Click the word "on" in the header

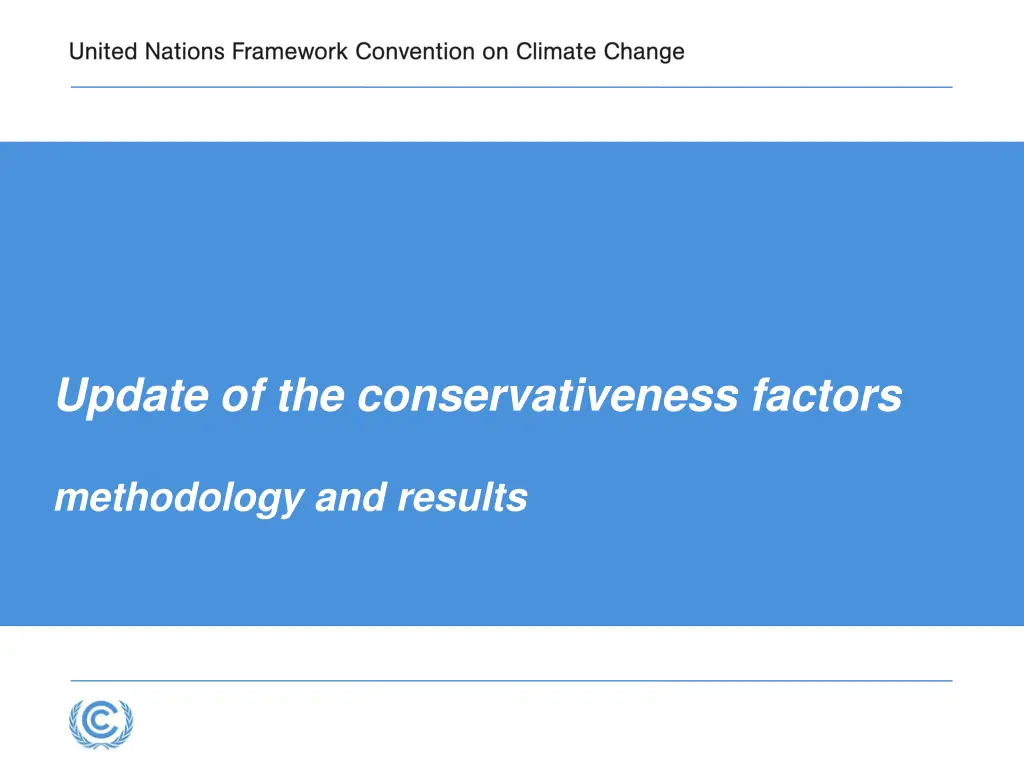[x=496, y=52]
